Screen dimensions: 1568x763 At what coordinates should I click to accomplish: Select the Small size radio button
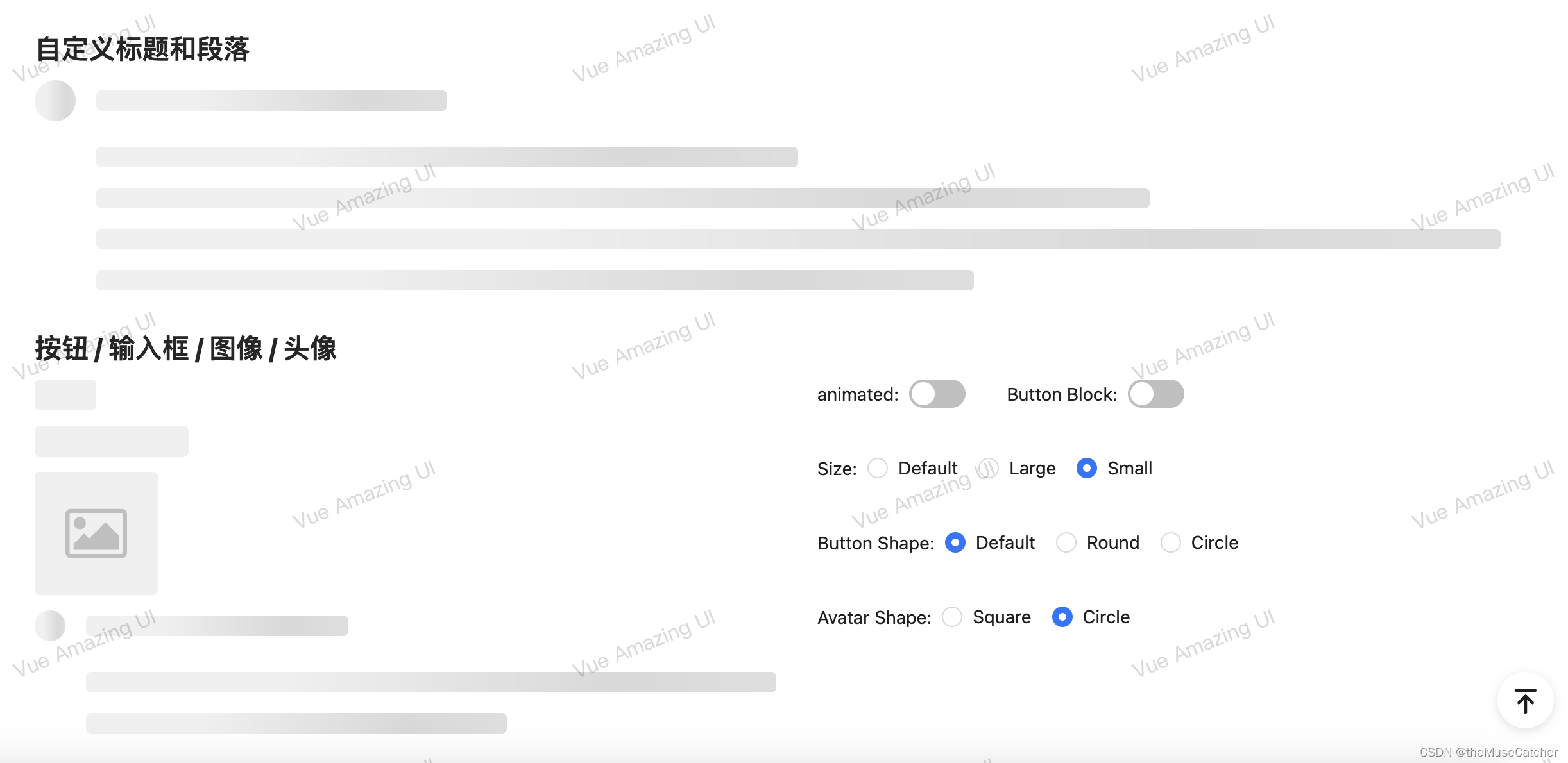[x=1085, y=469]
